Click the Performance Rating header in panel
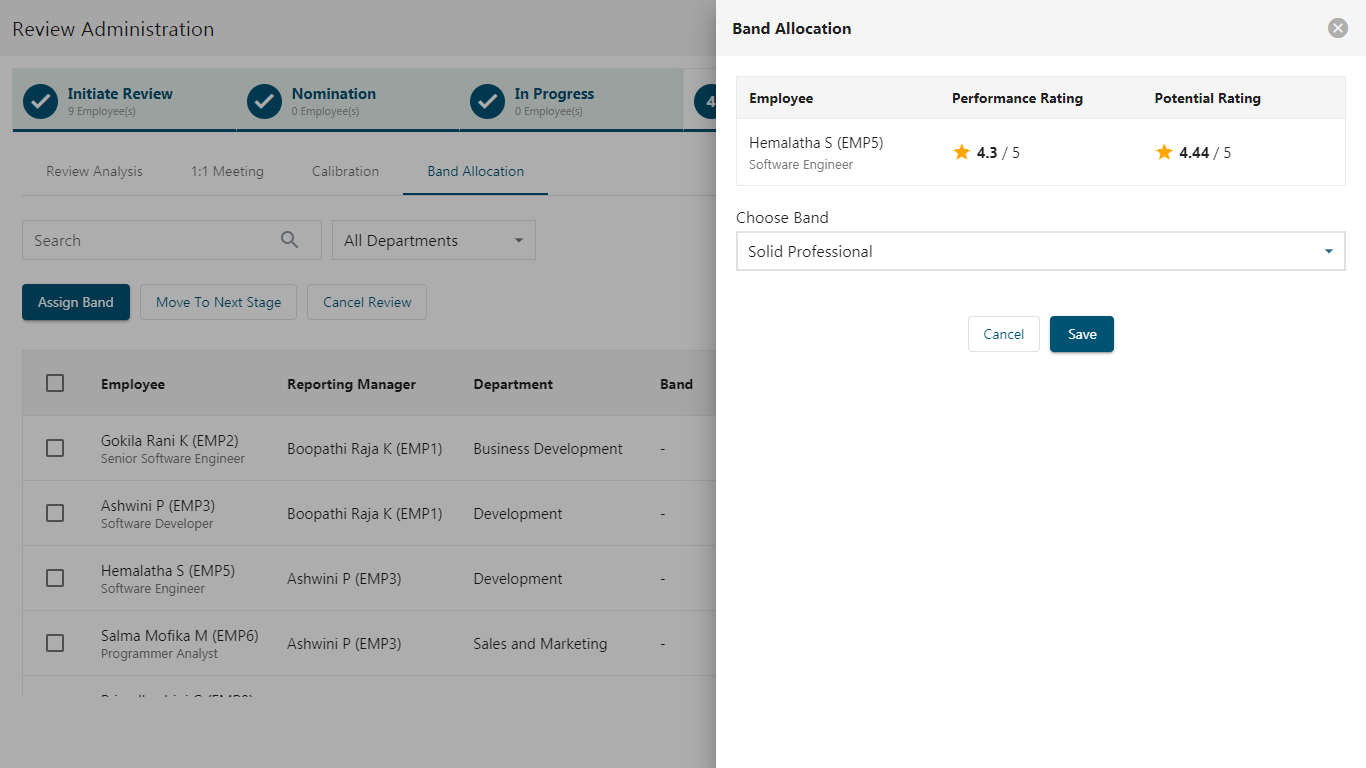Viewport: 1366px width, 768px height. [x=1017, y=98]
